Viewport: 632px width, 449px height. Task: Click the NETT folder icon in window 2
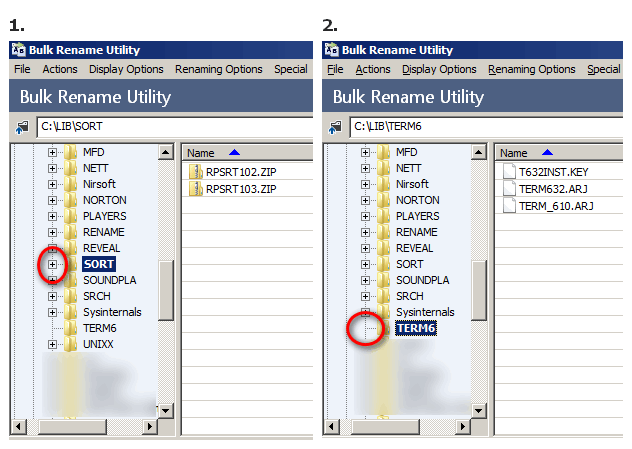pyautogui.click(x=384, y=168)
